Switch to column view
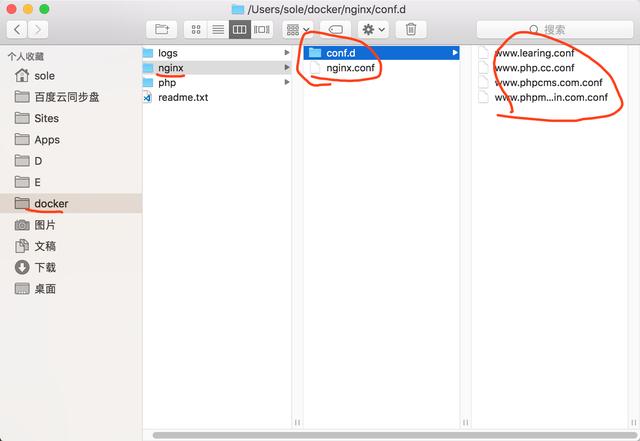 pos(240,29)
